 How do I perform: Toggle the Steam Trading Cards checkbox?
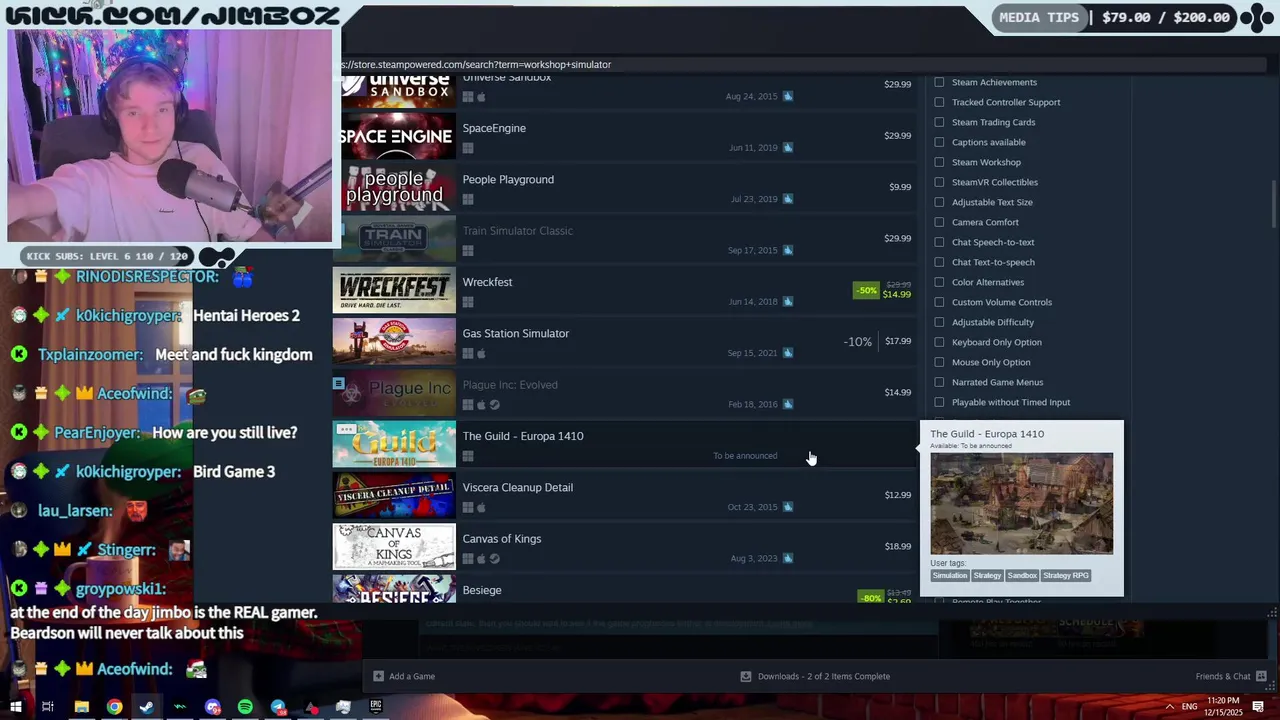tap(939, 122)
